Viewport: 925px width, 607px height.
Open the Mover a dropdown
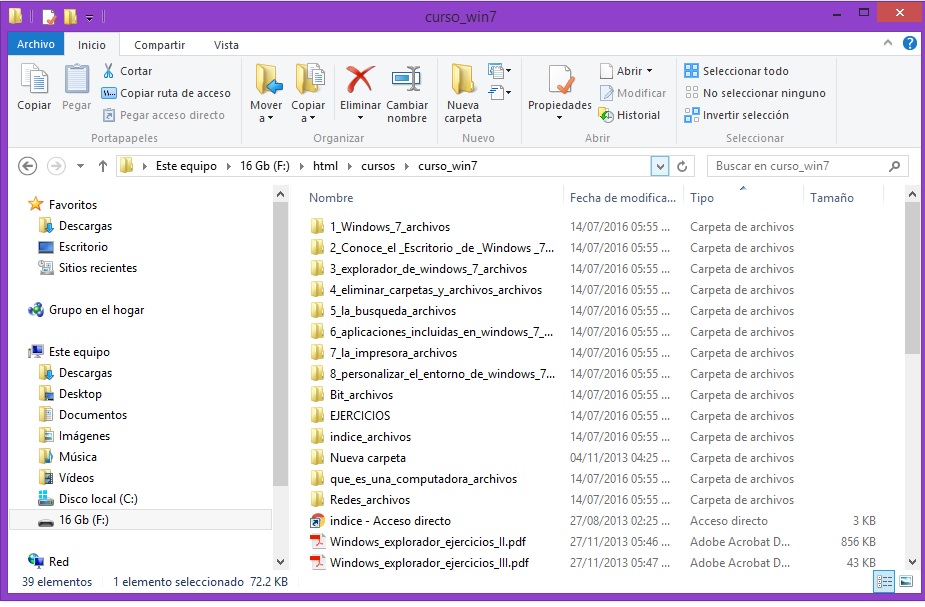[x=266, y=118]
